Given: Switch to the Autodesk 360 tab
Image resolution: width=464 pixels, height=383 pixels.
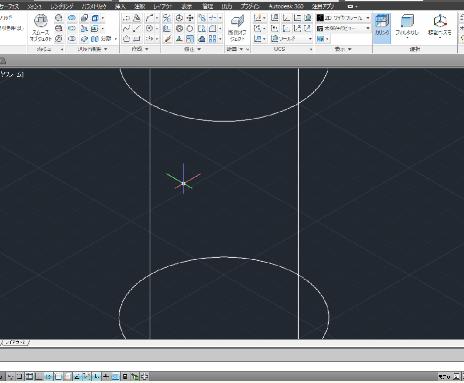Looking at the screenshot, I should coord(286,6).
